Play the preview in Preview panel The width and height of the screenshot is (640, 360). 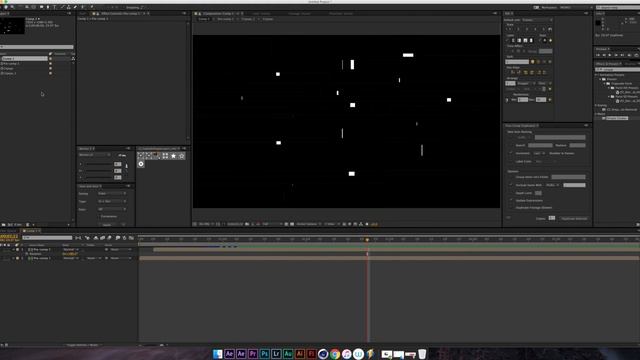[610, 55]
